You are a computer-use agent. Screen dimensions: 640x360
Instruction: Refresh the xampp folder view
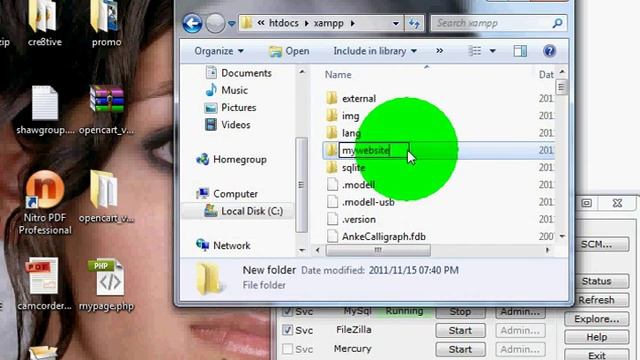click(x=414, y=23)
